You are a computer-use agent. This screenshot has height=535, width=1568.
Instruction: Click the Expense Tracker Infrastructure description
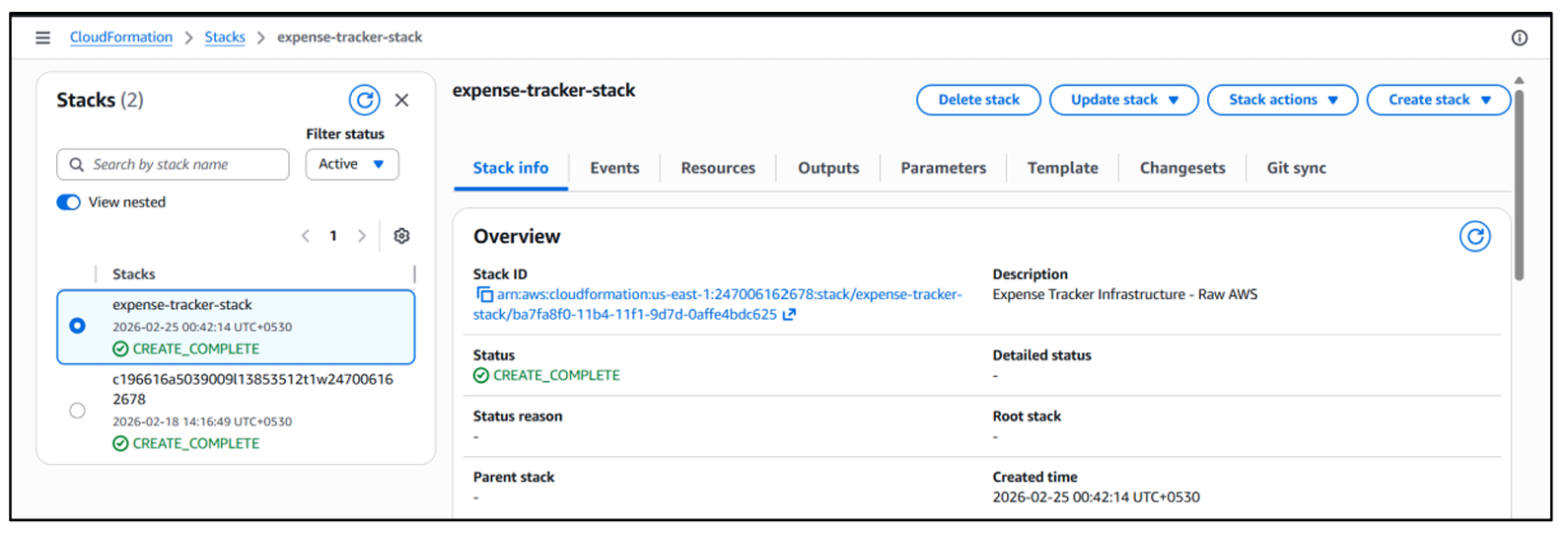pyautogui.click(x=1124, y=294)
